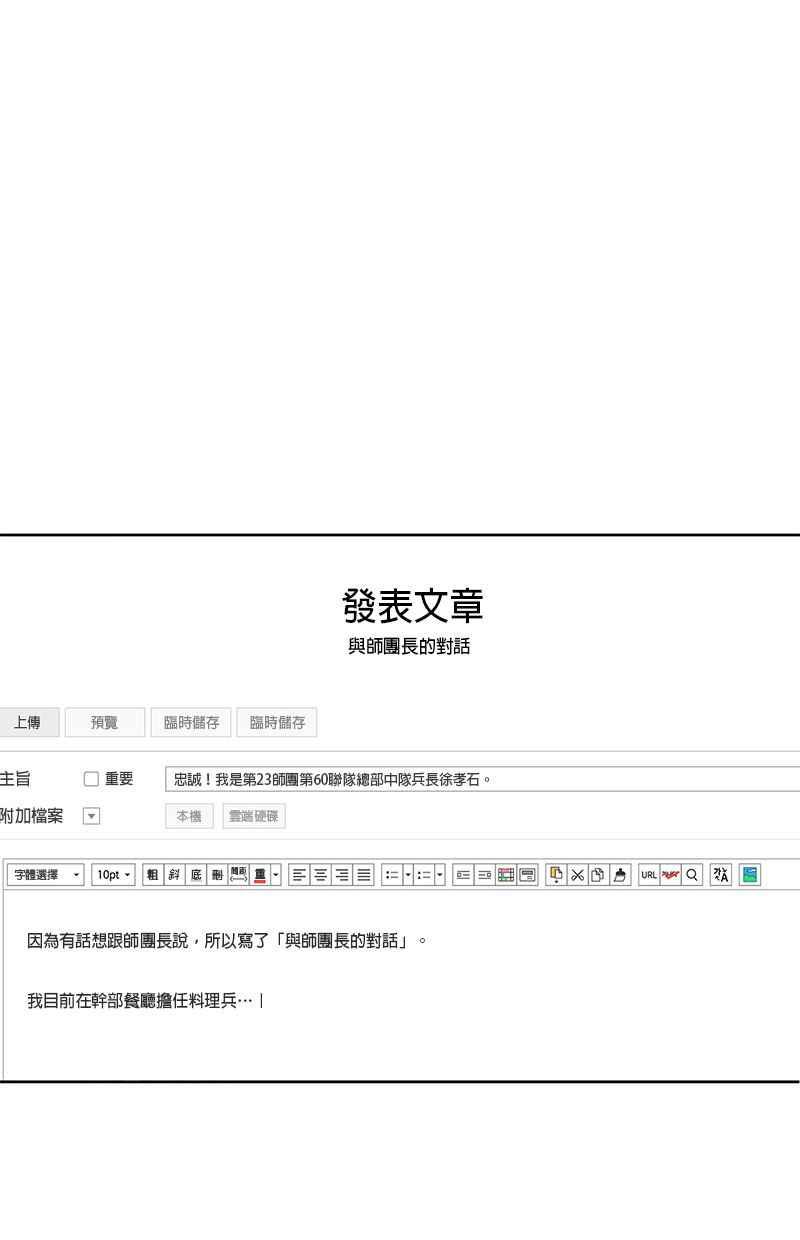The image size is (800, 1240).
Task: Apply underline with the 底 button
Action: (196, 875)
